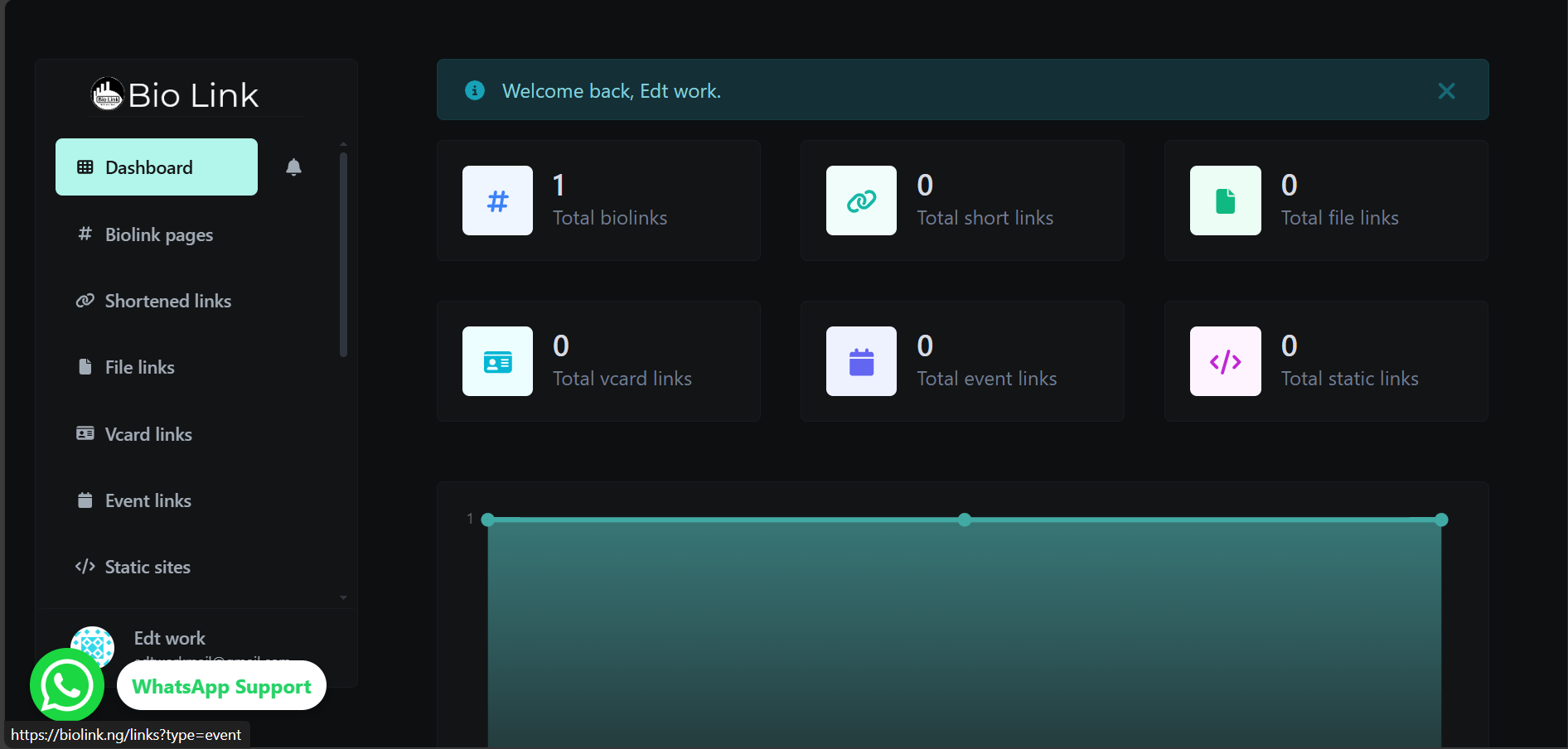This screenshot has height=749, width=1568.
Task: Click the hashtag Total biolinks icon
Action: coord(497,201)
